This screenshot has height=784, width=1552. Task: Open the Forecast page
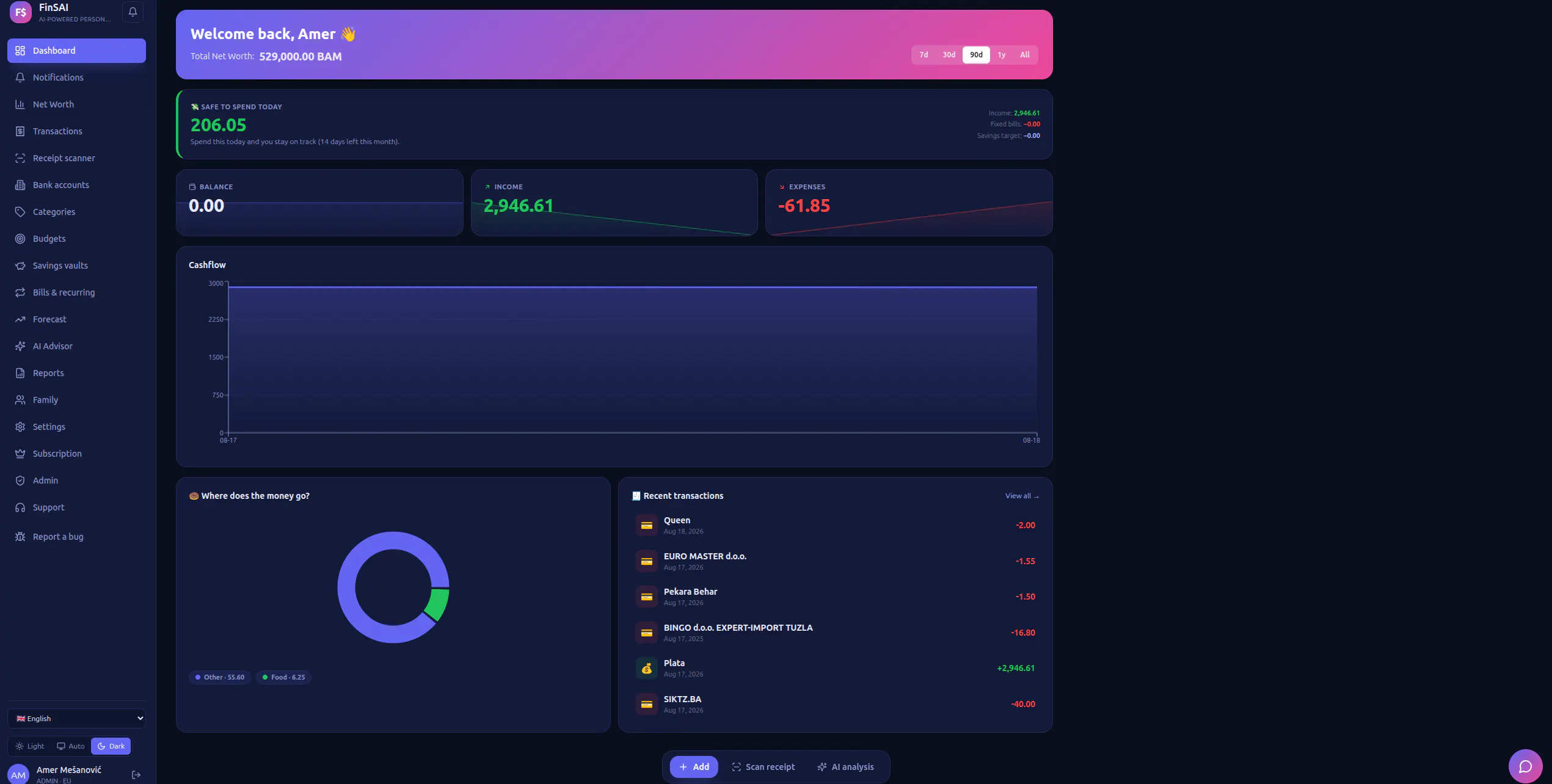76,319
